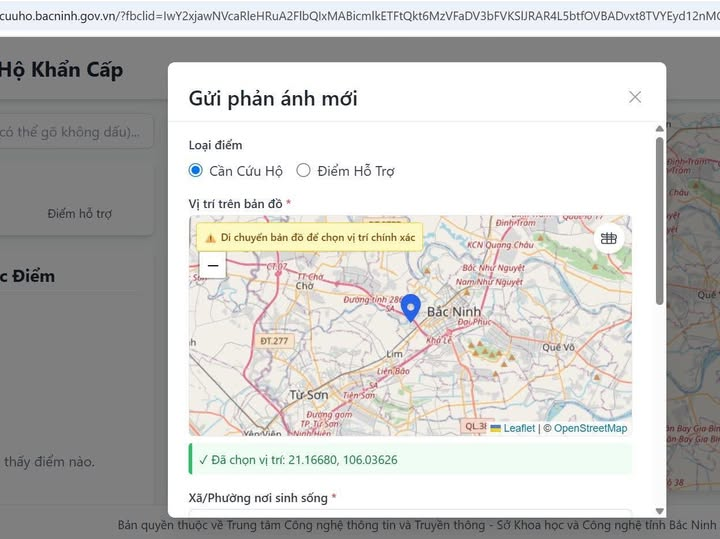The width and height of the screenshot is (720, 539).
Task: Click the map layer switch icon
Action: click(608, 238)
